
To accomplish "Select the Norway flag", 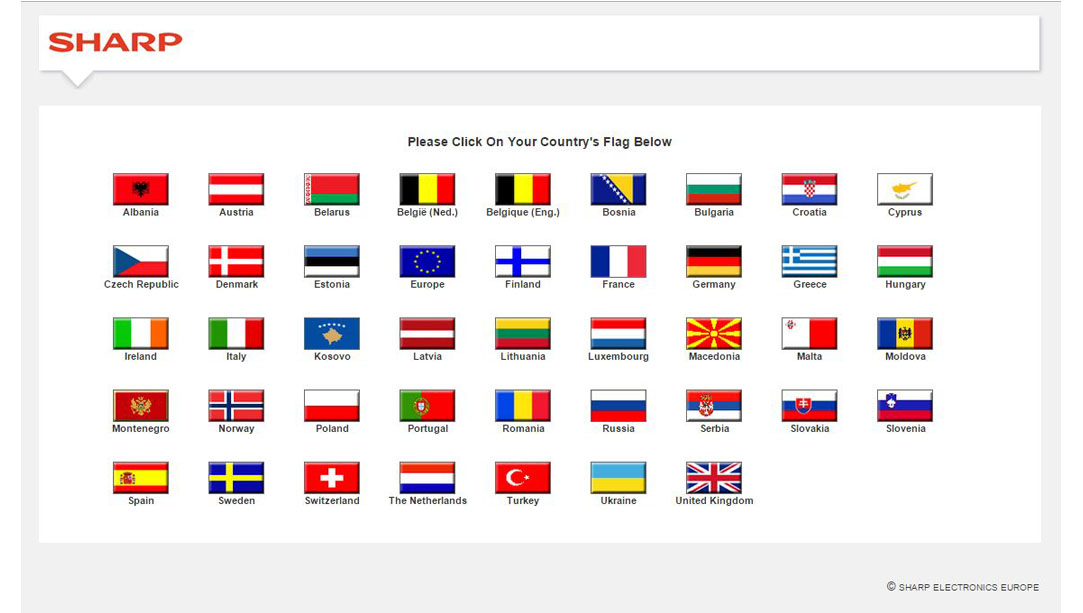I will (236, 405).
